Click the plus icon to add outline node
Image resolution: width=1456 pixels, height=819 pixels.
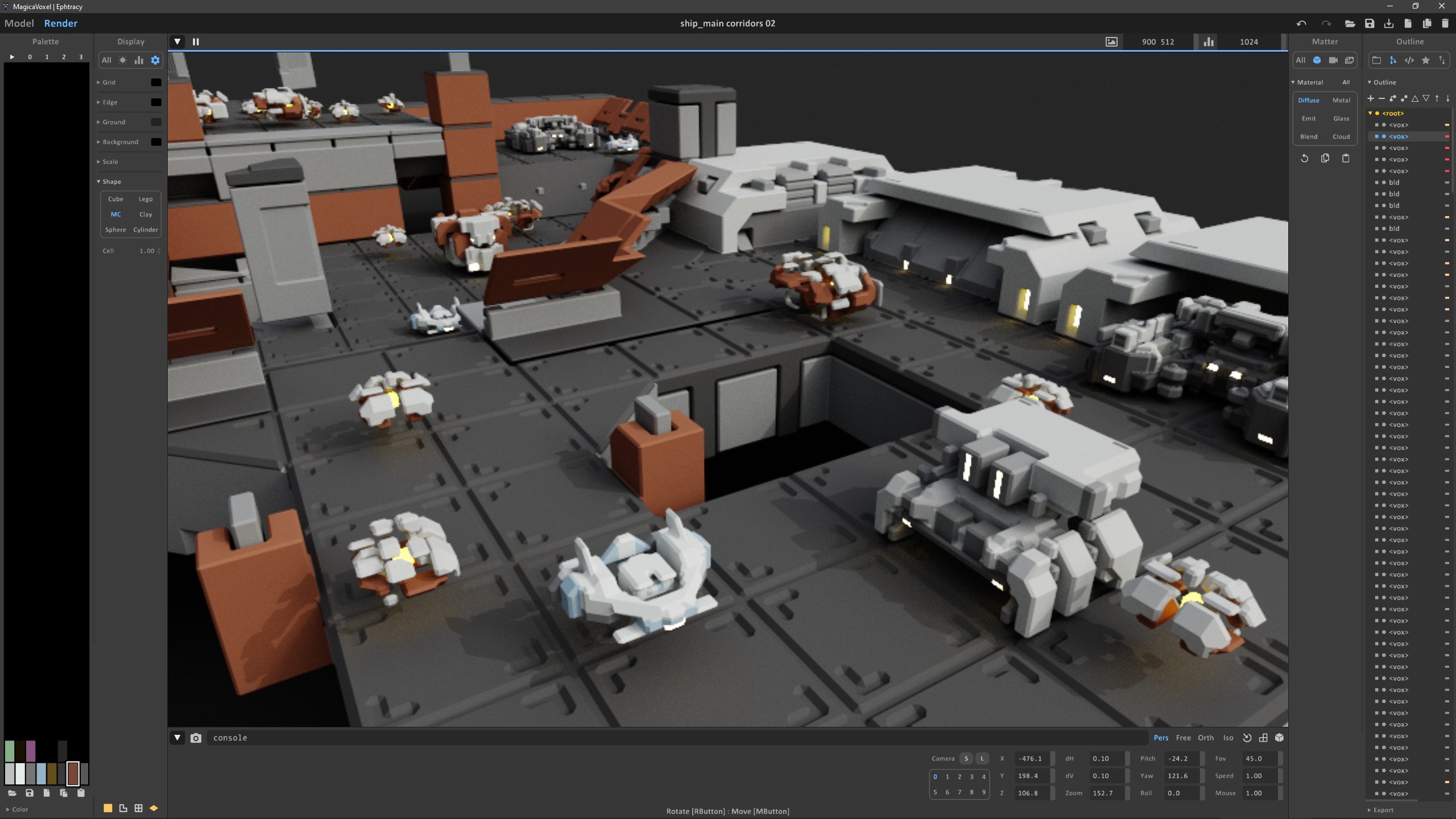pyautogui.click(x=1371, y=98)
